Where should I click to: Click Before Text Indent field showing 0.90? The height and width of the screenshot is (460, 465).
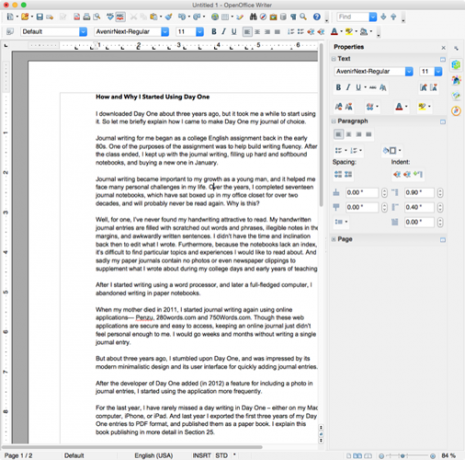pos(419,193)
